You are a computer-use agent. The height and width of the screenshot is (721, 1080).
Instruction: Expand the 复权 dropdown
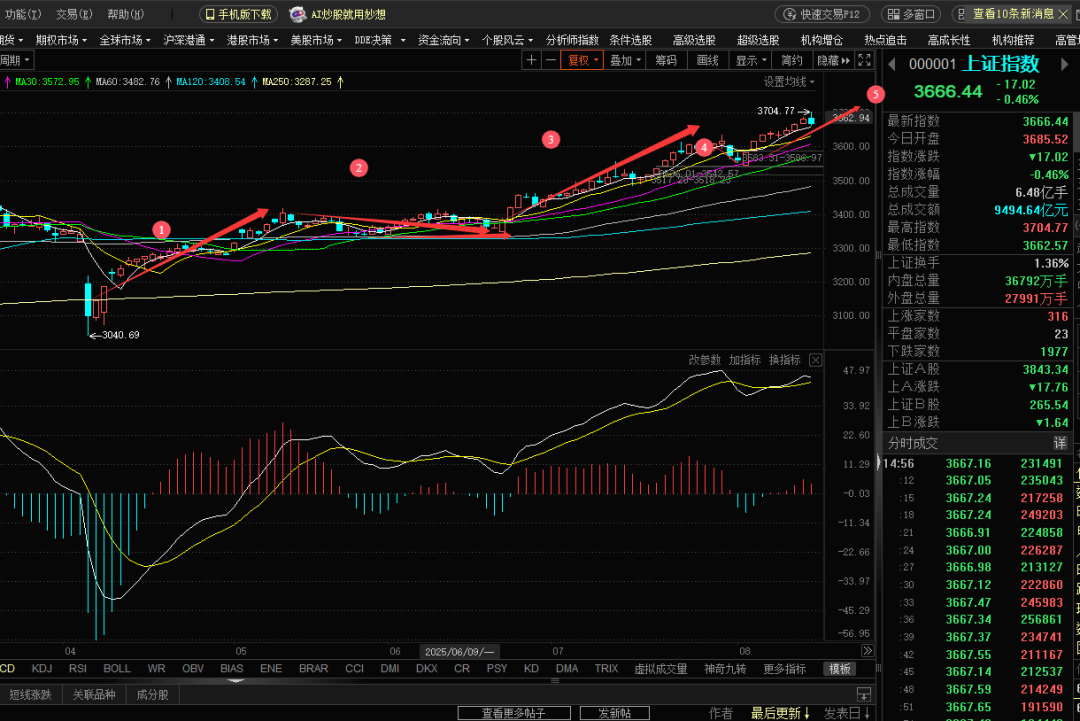(584, 60)
